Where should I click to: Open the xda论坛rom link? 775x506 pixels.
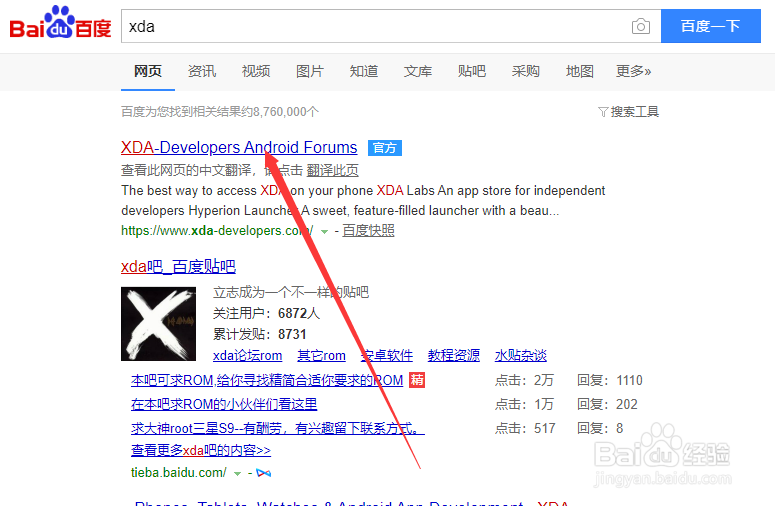pos(248,355)
